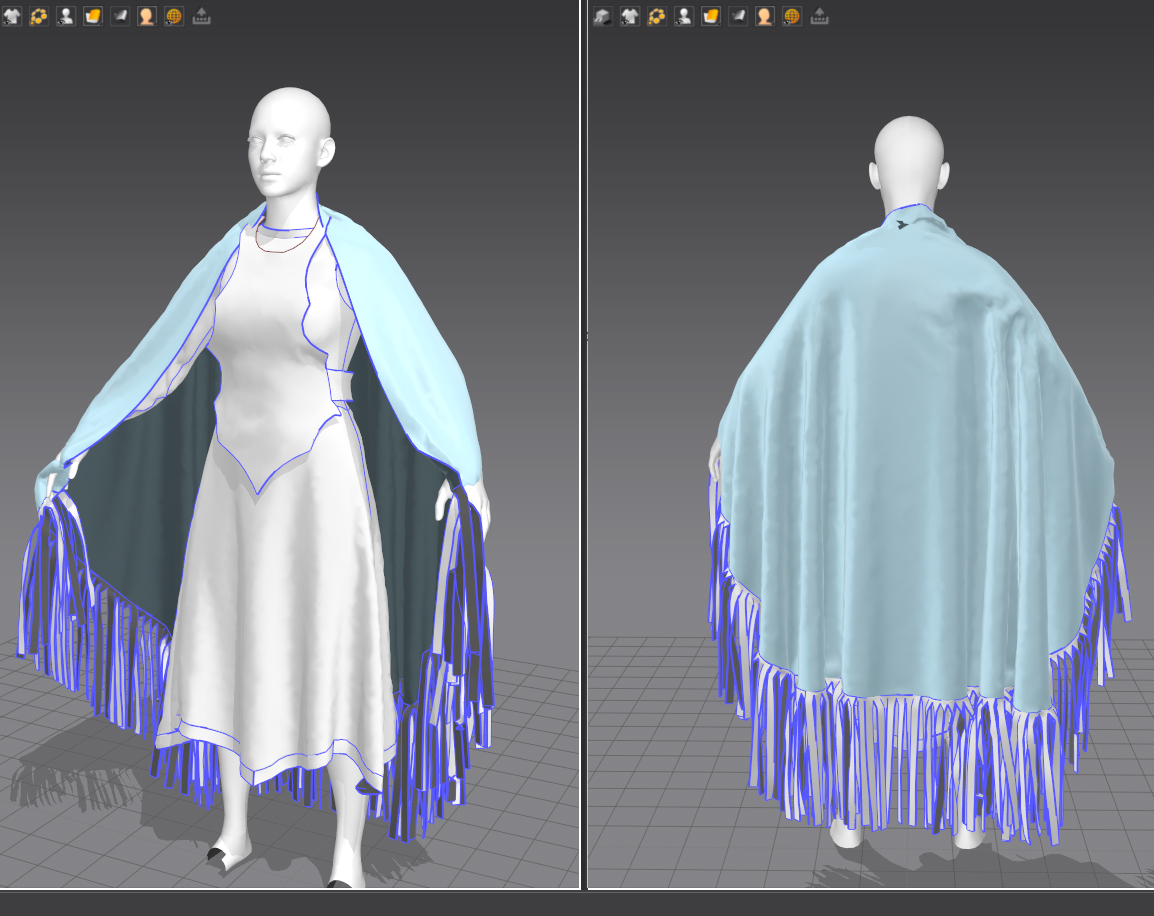The height and width of the screenshot is (916, 1154).
Task: Select gray monochrome surface icon in left viewport
Action: point(120,16)
